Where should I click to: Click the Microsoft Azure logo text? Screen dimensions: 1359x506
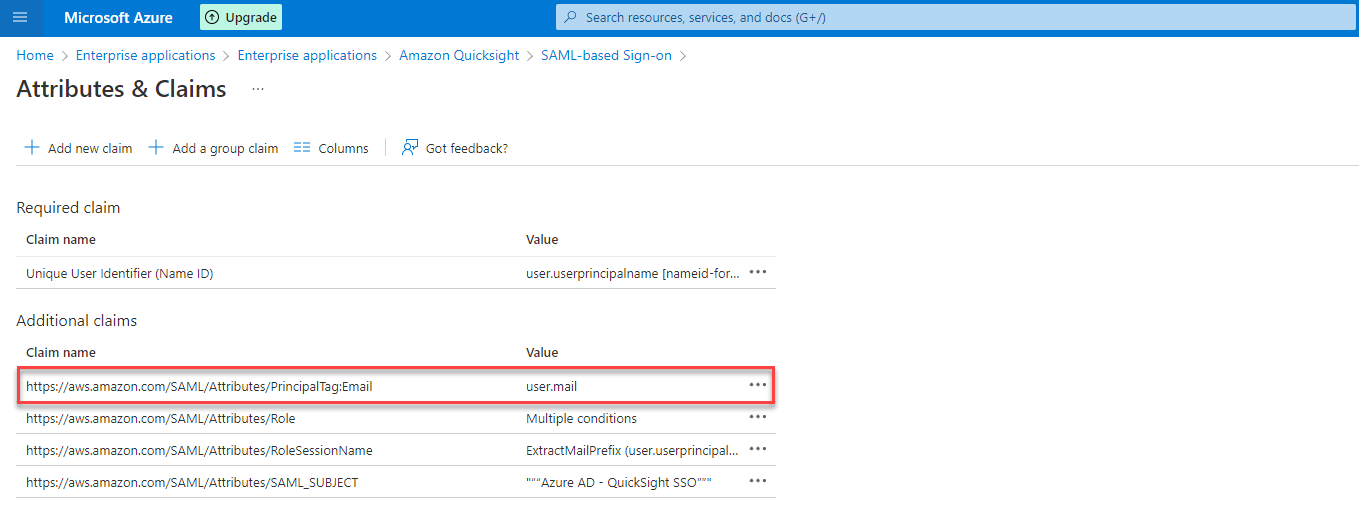[118, 17]
